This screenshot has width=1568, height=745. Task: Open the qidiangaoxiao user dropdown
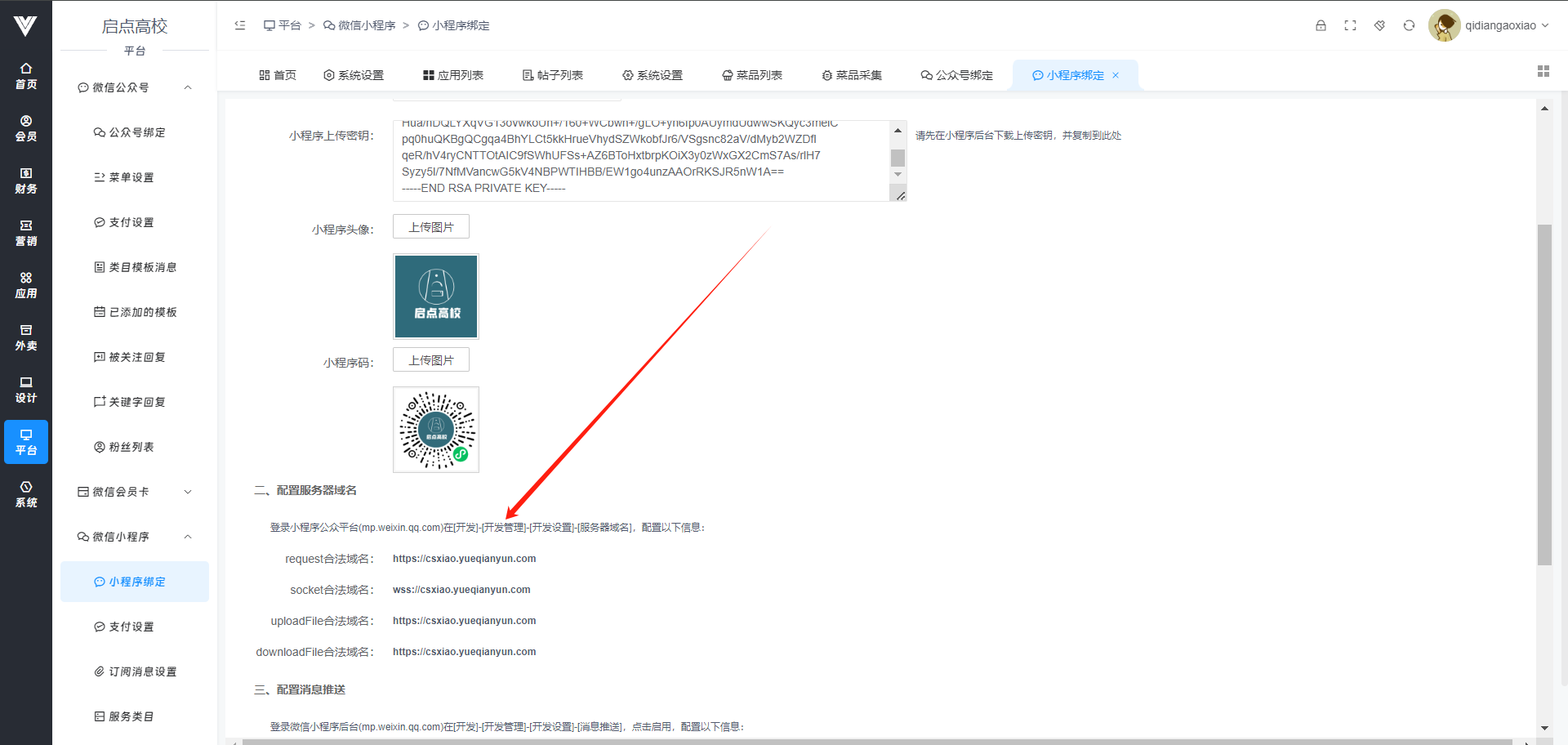(x=1490, y=25)
